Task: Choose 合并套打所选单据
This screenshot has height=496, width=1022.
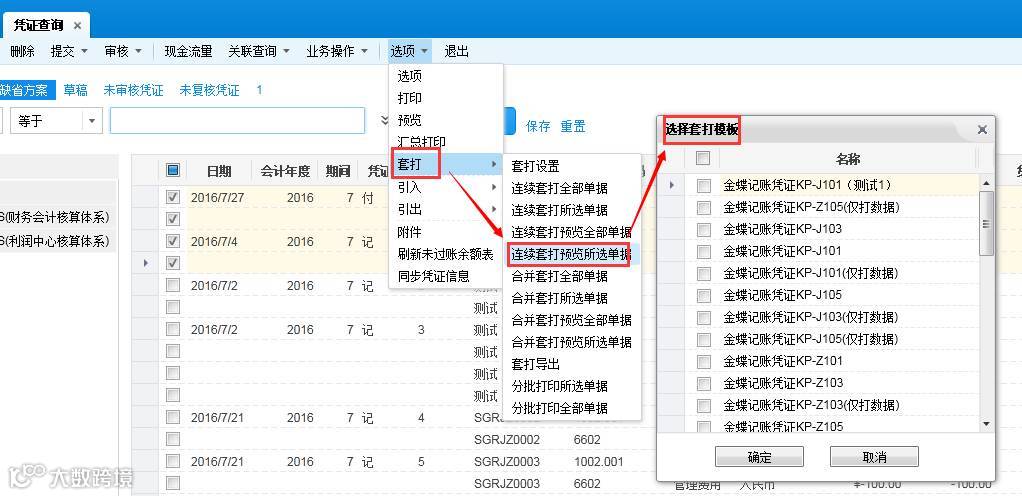Action: 559,299
